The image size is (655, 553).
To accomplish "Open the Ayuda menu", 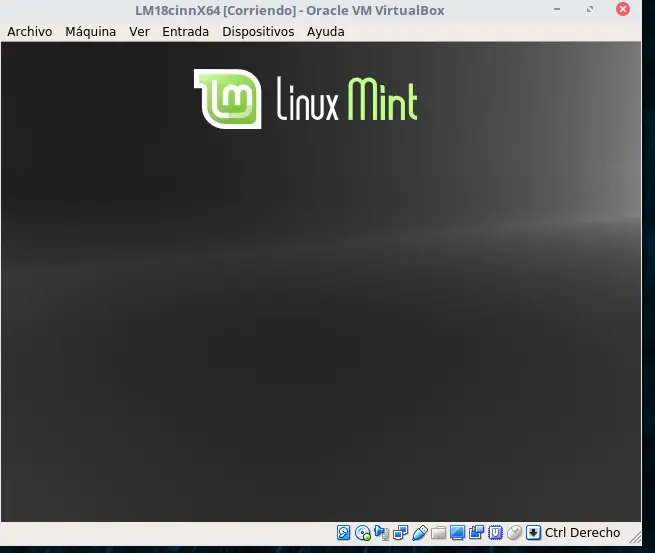I will coord(325,32).
